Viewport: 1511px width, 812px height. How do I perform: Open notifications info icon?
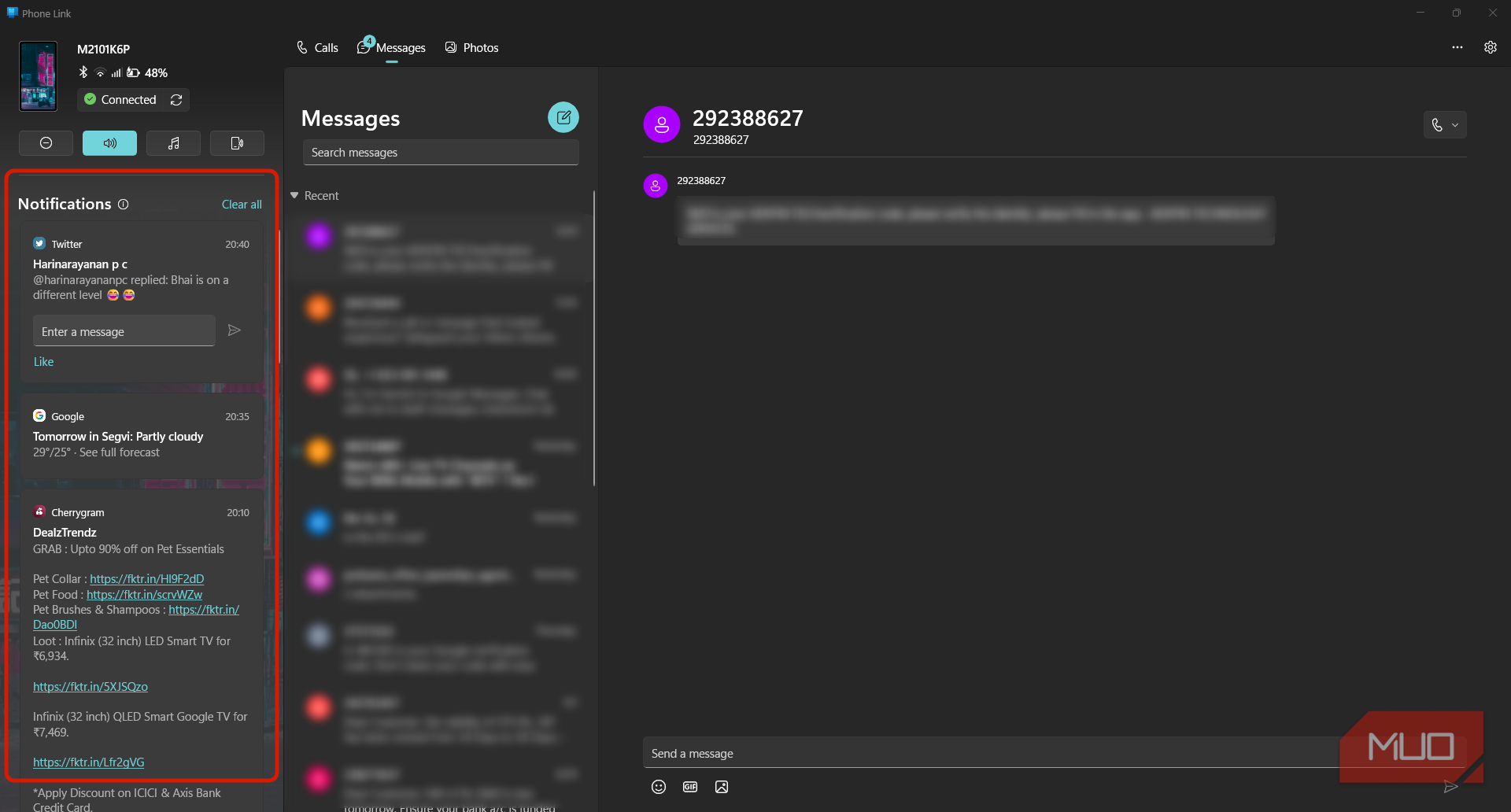(x=124, y=205)
